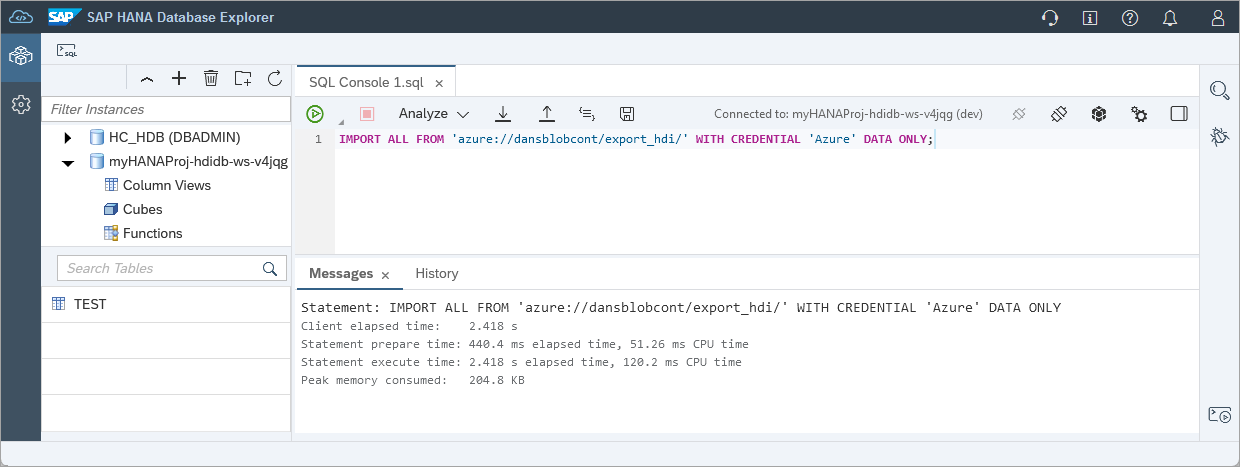Add a database instance with plus icon

click(x=179, y=78)
